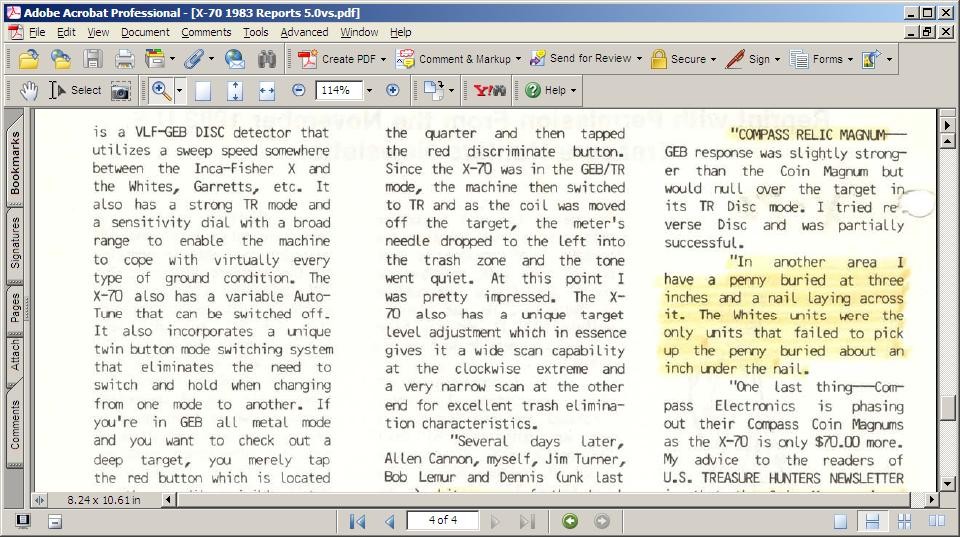Screen dimensions: 960x537
Task: Expand the Comment & Markup dropdown arrow
Action: click(519, 59)
